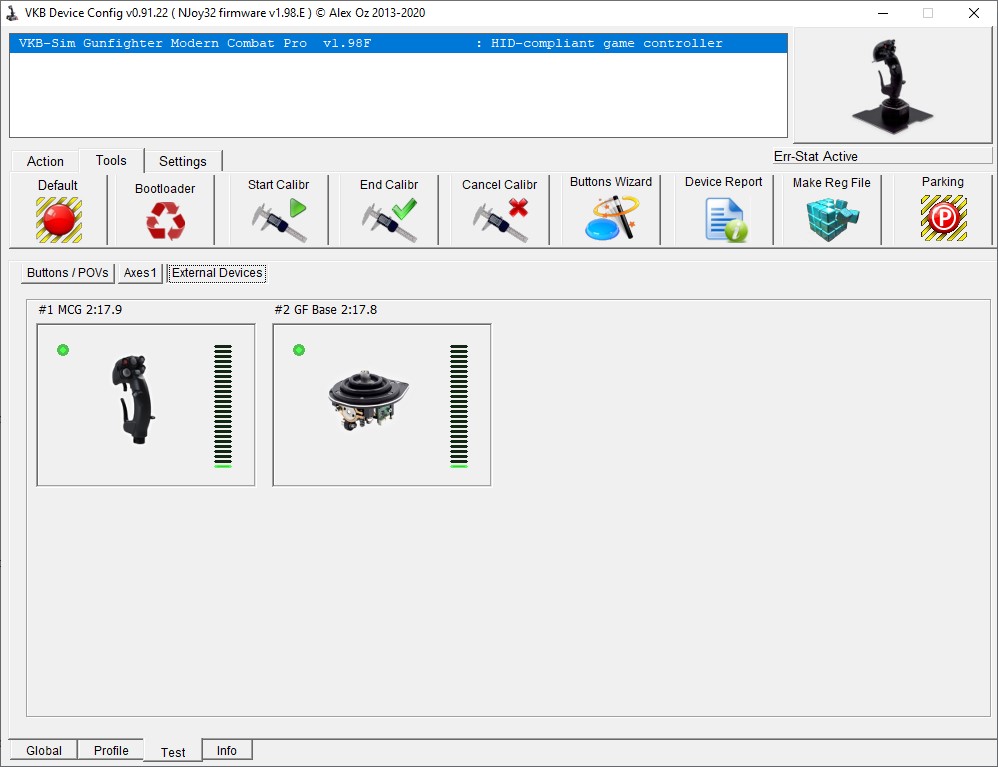
Task: Open the Axes1 tab
Action: click(x=140, y=272)
